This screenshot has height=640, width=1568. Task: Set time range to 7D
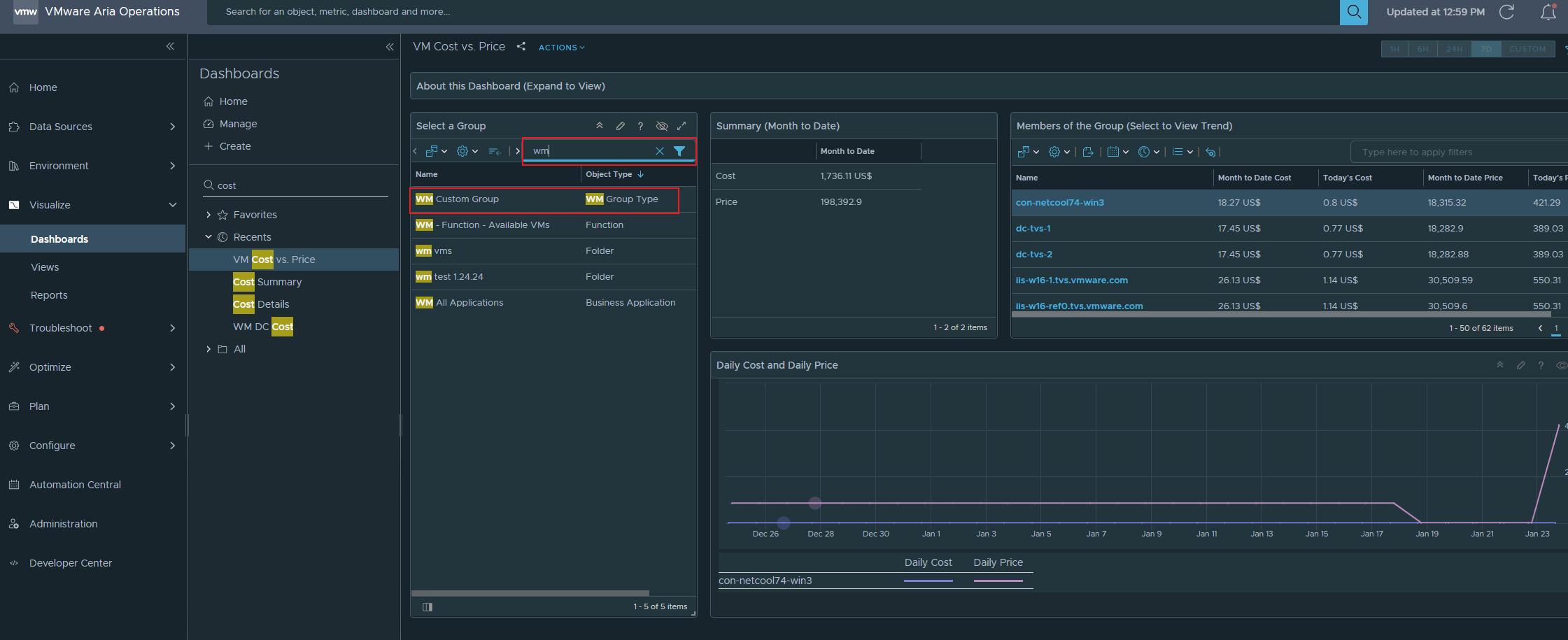(x=1486, y=49)
